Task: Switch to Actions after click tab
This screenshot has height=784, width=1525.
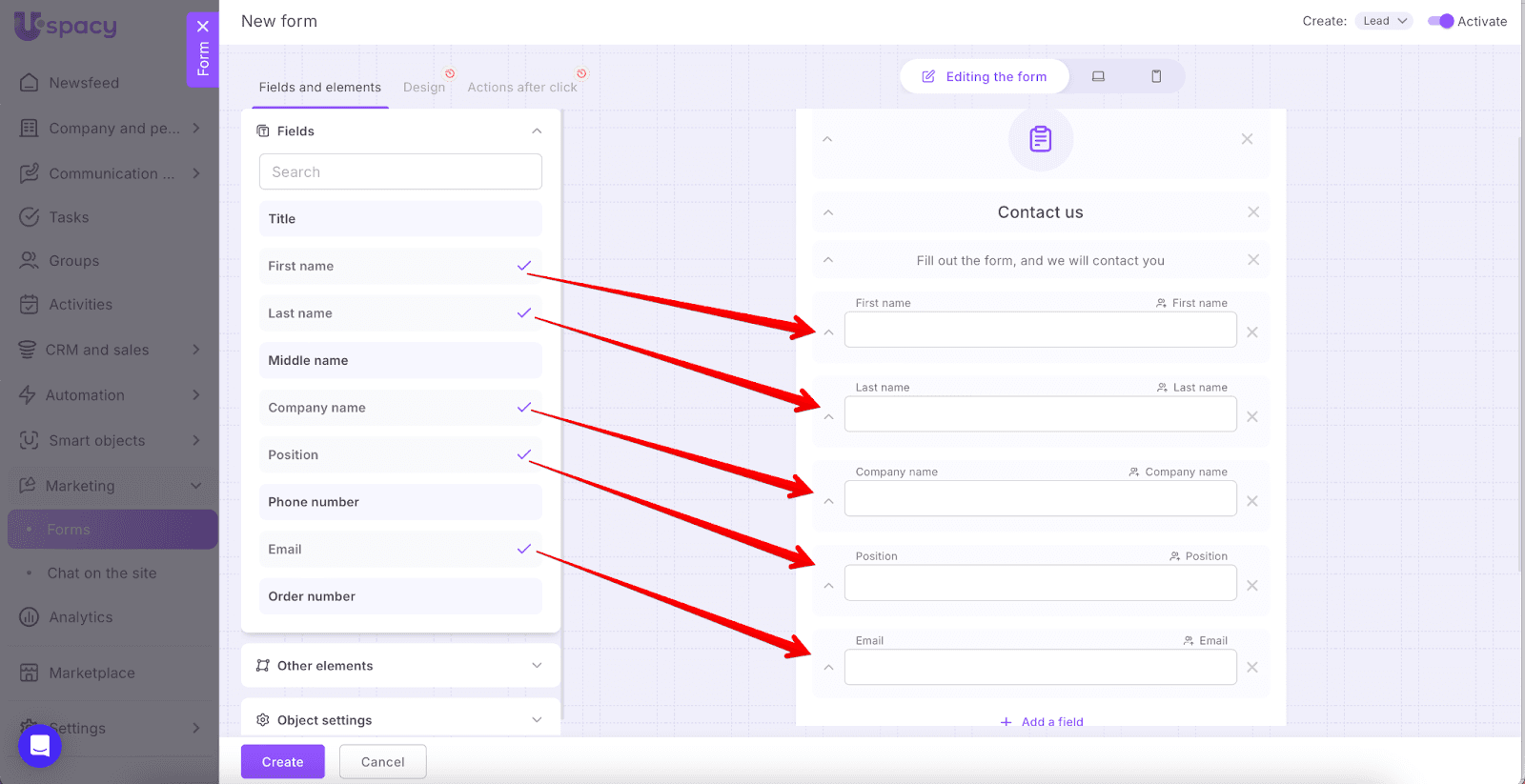Action: pyautogui.click(x=522, y=87)
